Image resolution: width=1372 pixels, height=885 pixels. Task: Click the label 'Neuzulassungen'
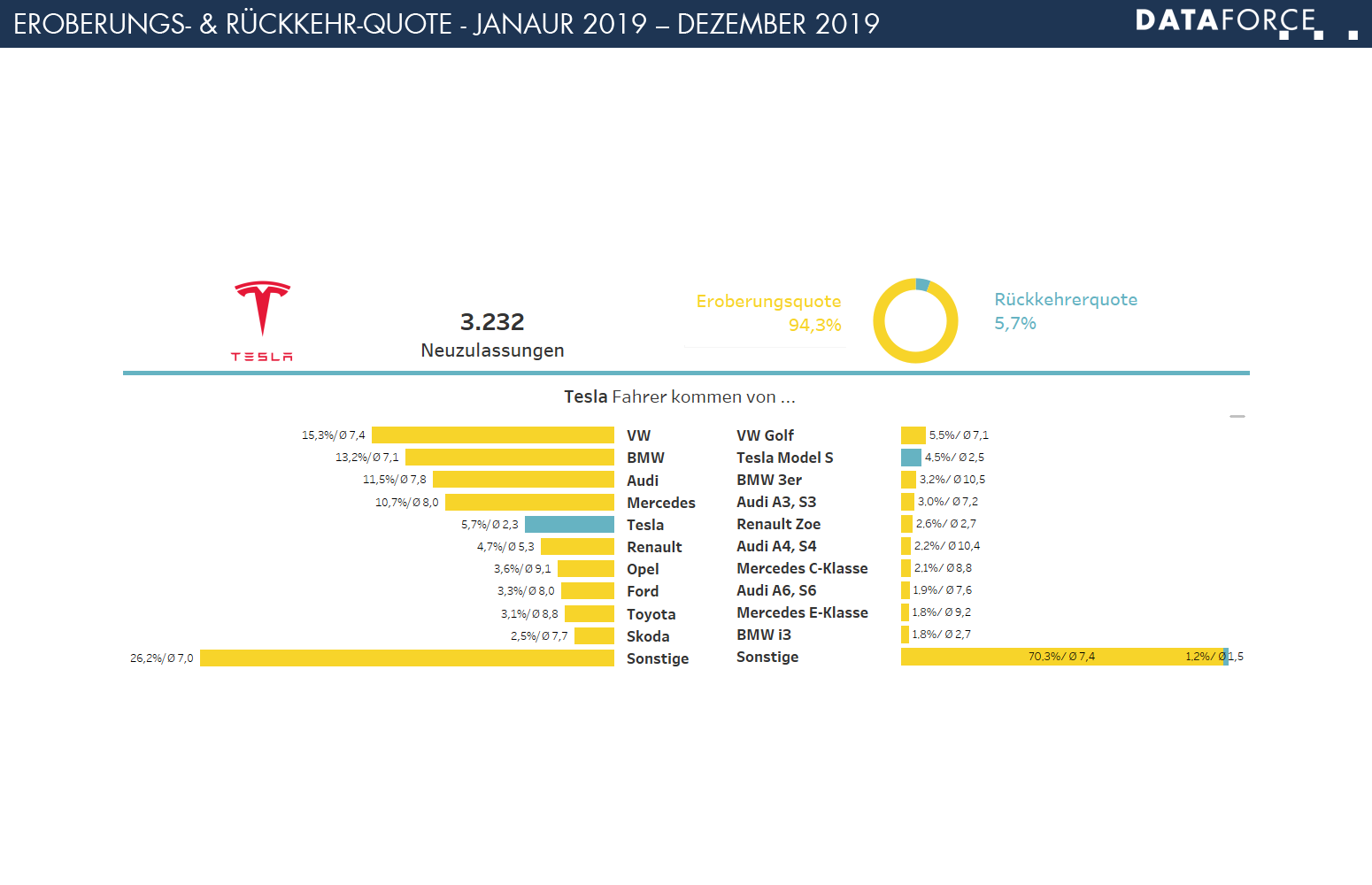click(492, 350)
